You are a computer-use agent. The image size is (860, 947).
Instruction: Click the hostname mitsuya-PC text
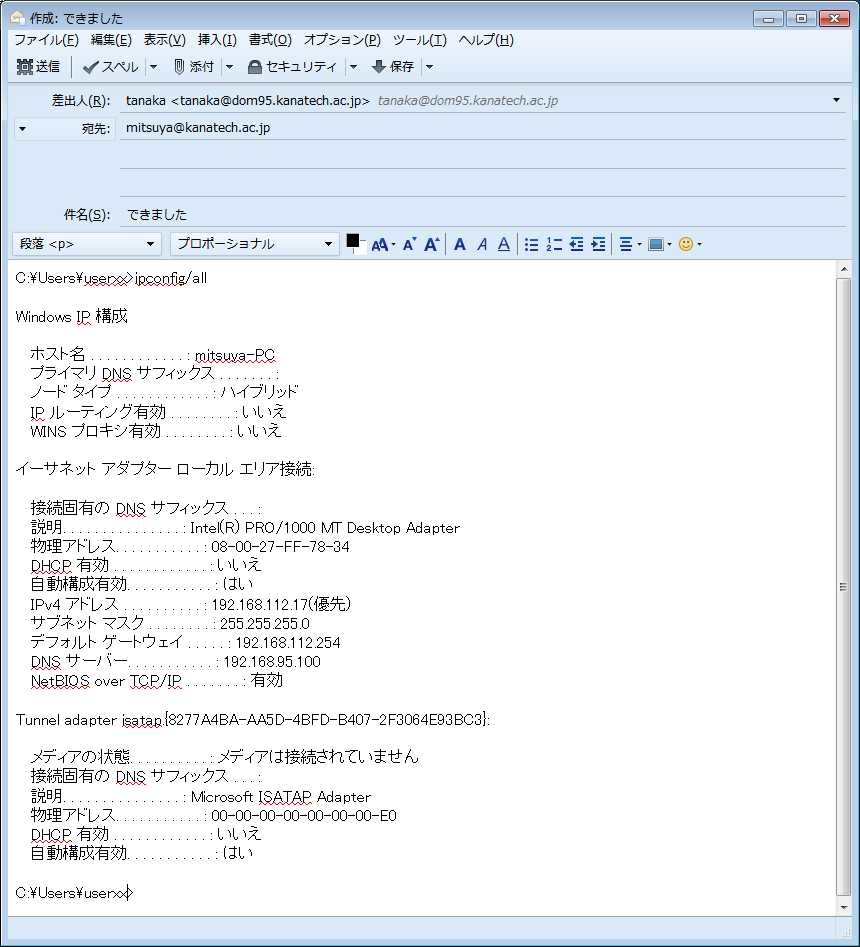click(235, 355)
